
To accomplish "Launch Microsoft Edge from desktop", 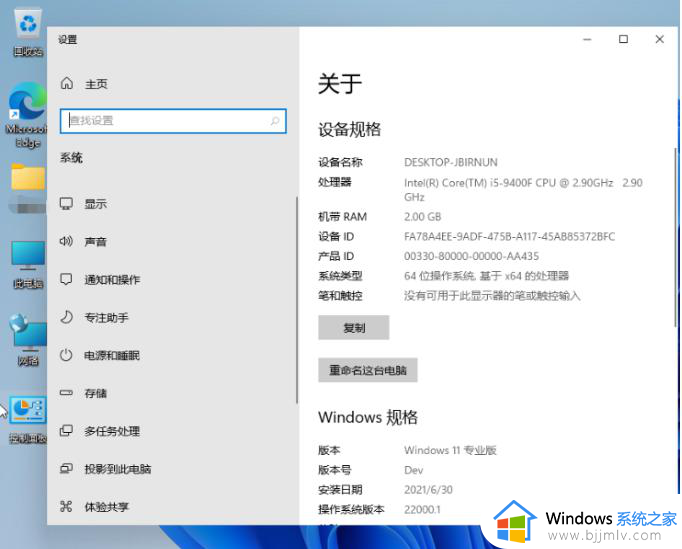I will coord(26,115).
